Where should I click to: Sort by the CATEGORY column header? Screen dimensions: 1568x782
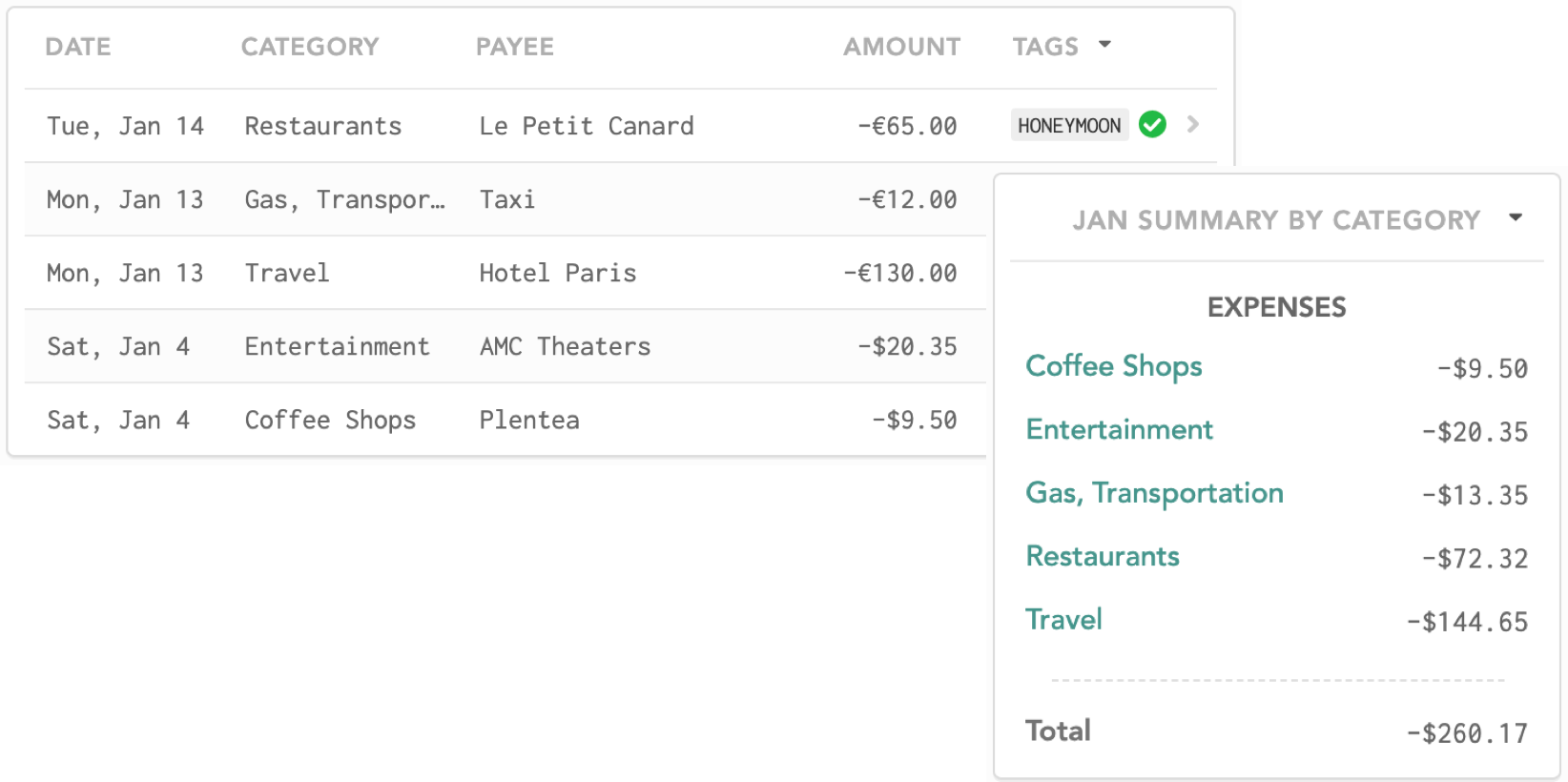(x=310, y=47)
